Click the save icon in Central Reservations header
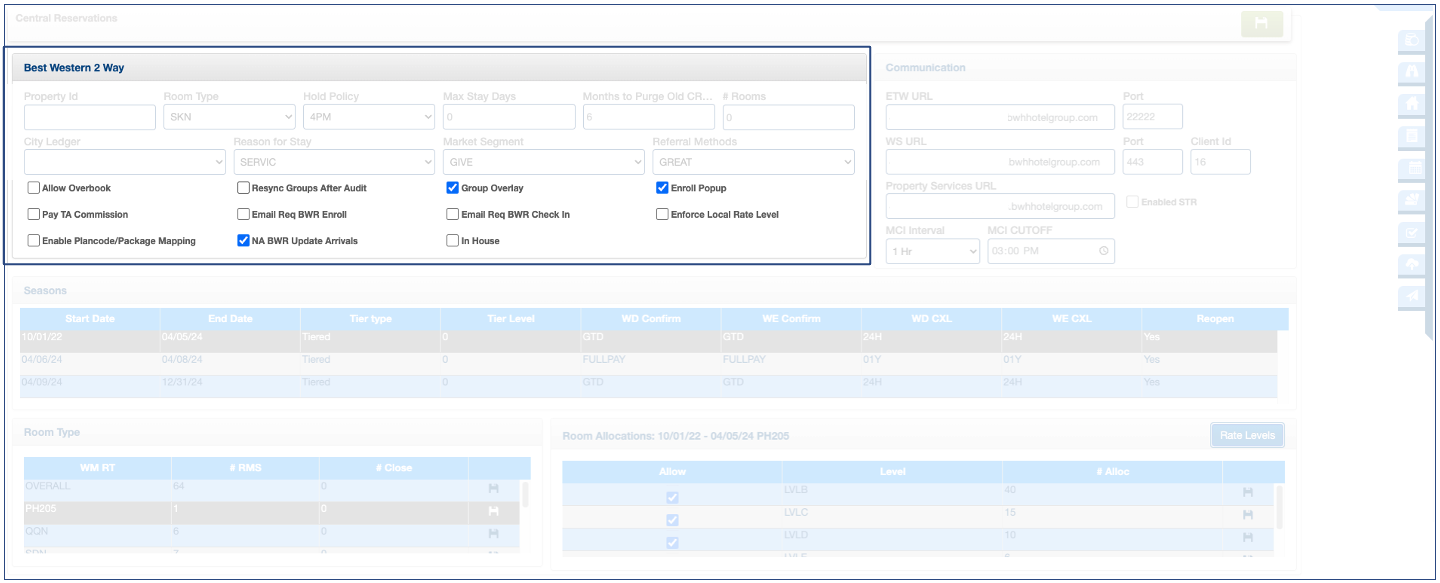1440x583 pixels. point(1261,24)
